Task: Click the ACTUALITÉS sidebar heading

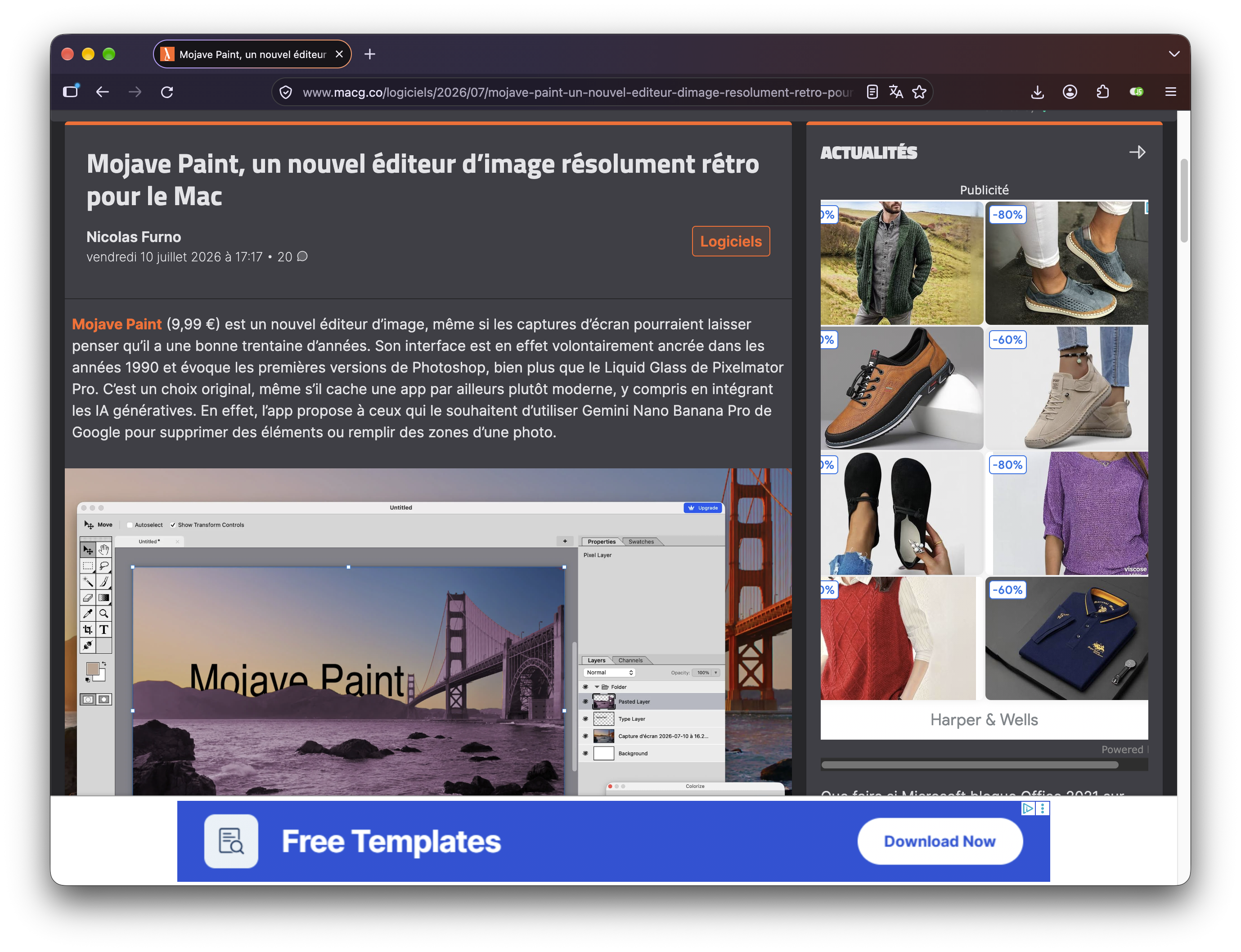Action: pyautogui.click(x=869, y=153)
